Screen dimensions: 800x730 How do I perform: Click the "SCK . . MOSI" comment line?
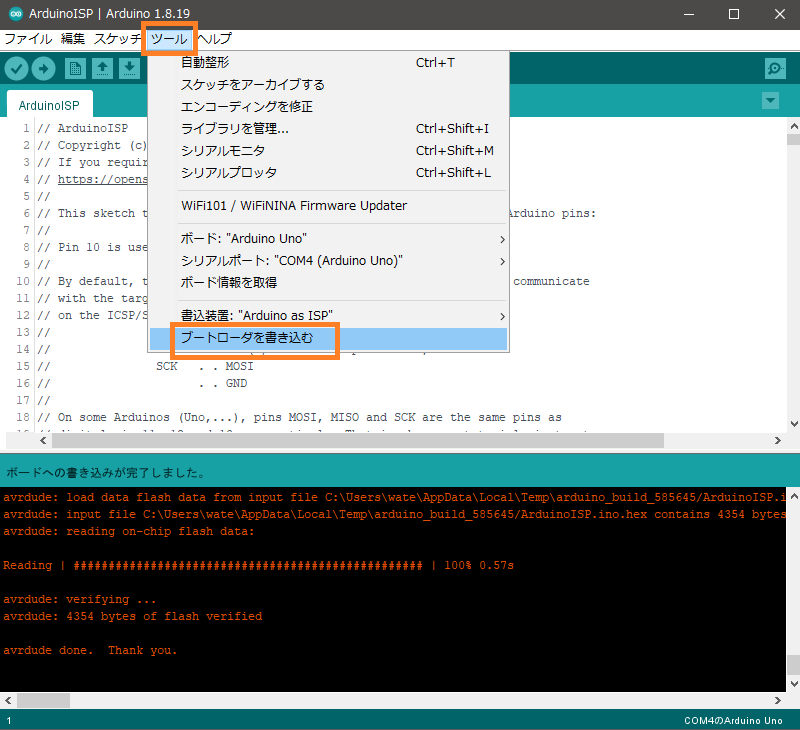click(x=205, y=366)
